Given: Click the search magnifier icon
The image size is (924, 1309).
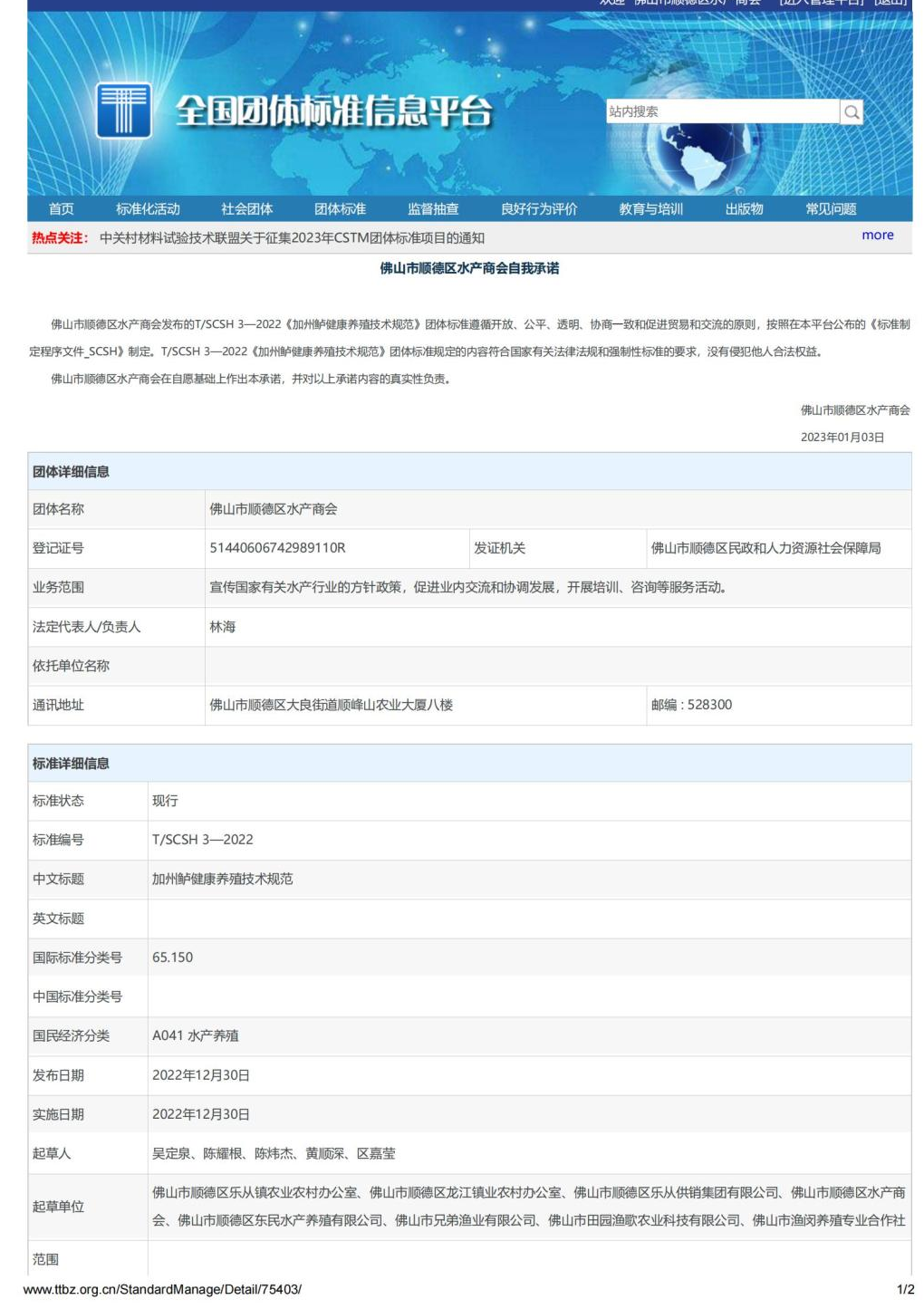Looking at the screenshot, I should coord(852,111).
